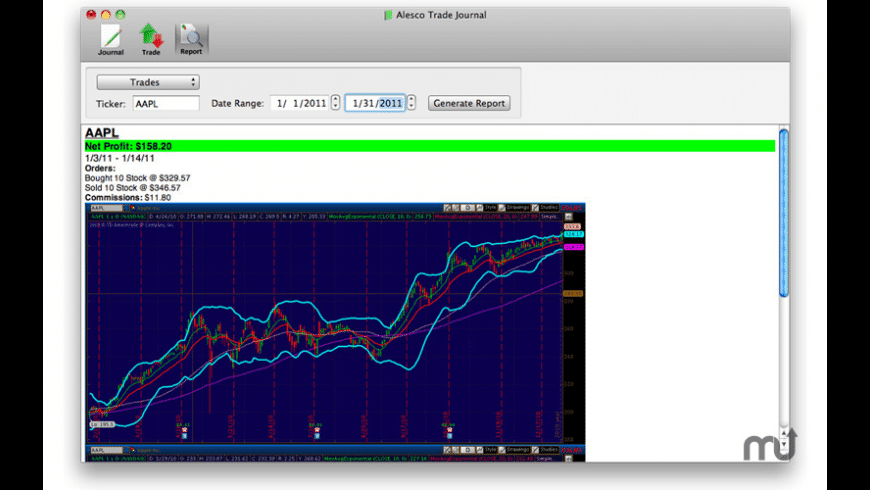This screenshot has width=870, height=490.
Task: Click the vertical scrollbar thumb of report
Action: [783, 213]
